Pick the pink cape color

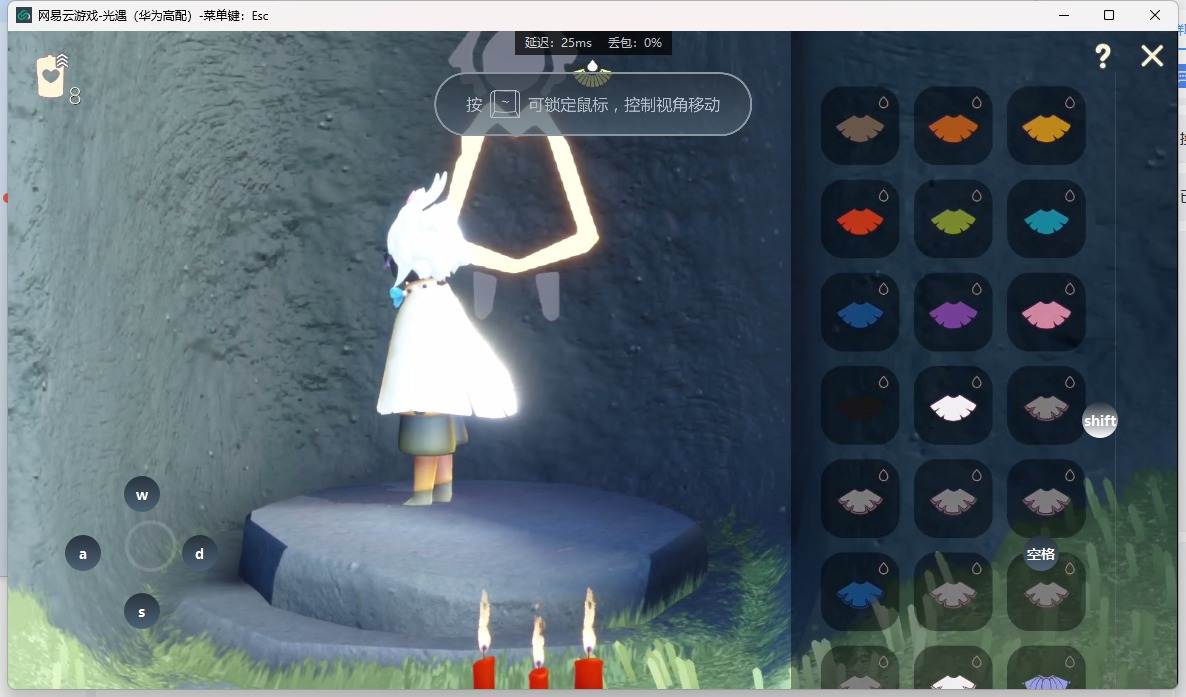click(1046, 312)
